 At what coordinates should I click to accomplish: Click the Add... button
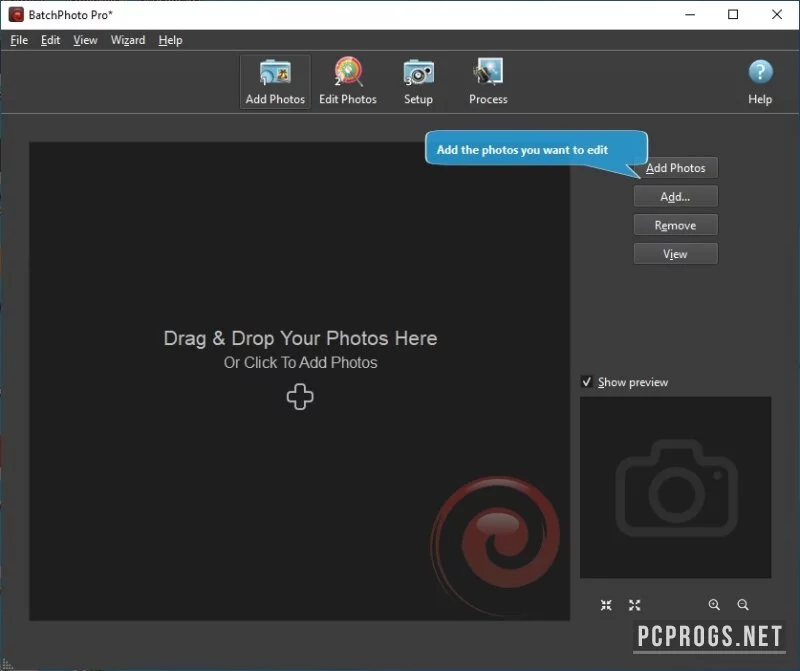coord(676,196)
